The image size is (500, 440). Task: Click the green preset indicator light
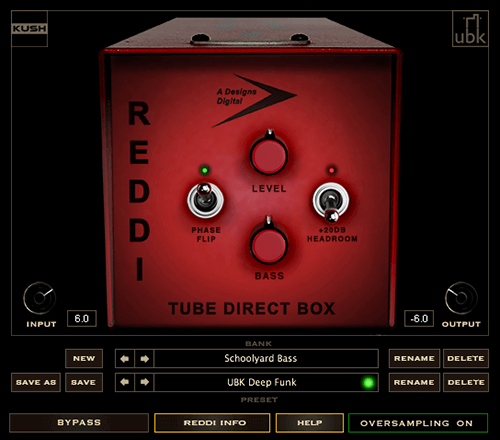pos(368,382)
